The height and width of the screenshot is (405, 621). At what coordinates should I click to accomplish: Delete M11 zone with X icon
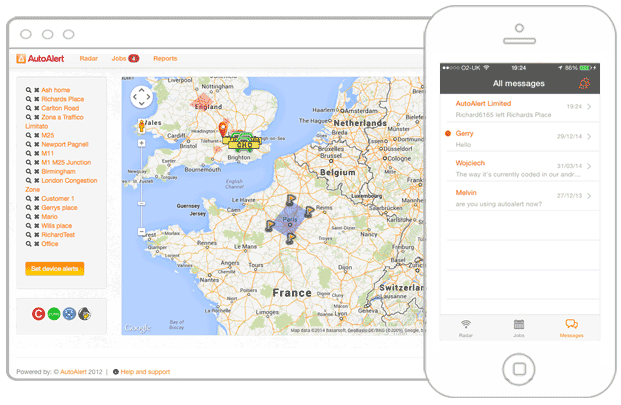[36, 153]
